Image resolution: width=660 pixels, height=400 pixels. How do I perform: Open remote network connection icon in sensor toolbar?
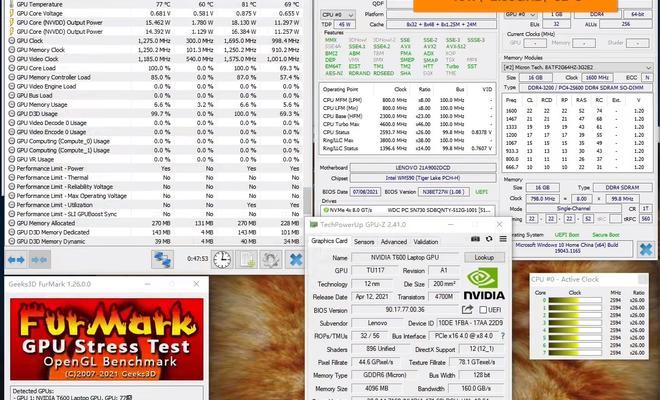coord(162,259)
